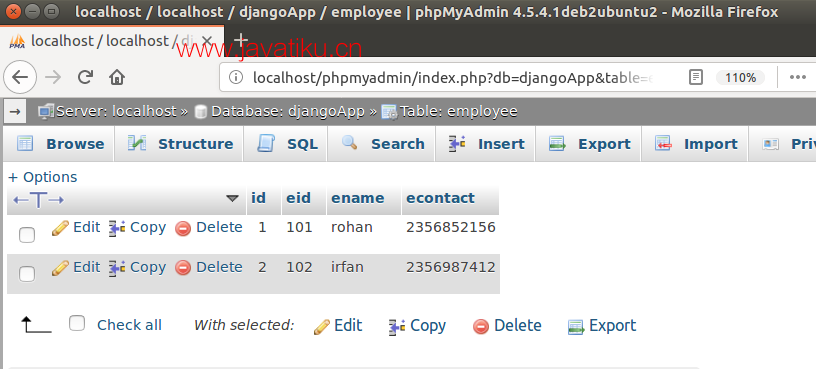Screen dimensions: 816x369
Task: Open the Export tab
Action: click(x=589, y=144)
